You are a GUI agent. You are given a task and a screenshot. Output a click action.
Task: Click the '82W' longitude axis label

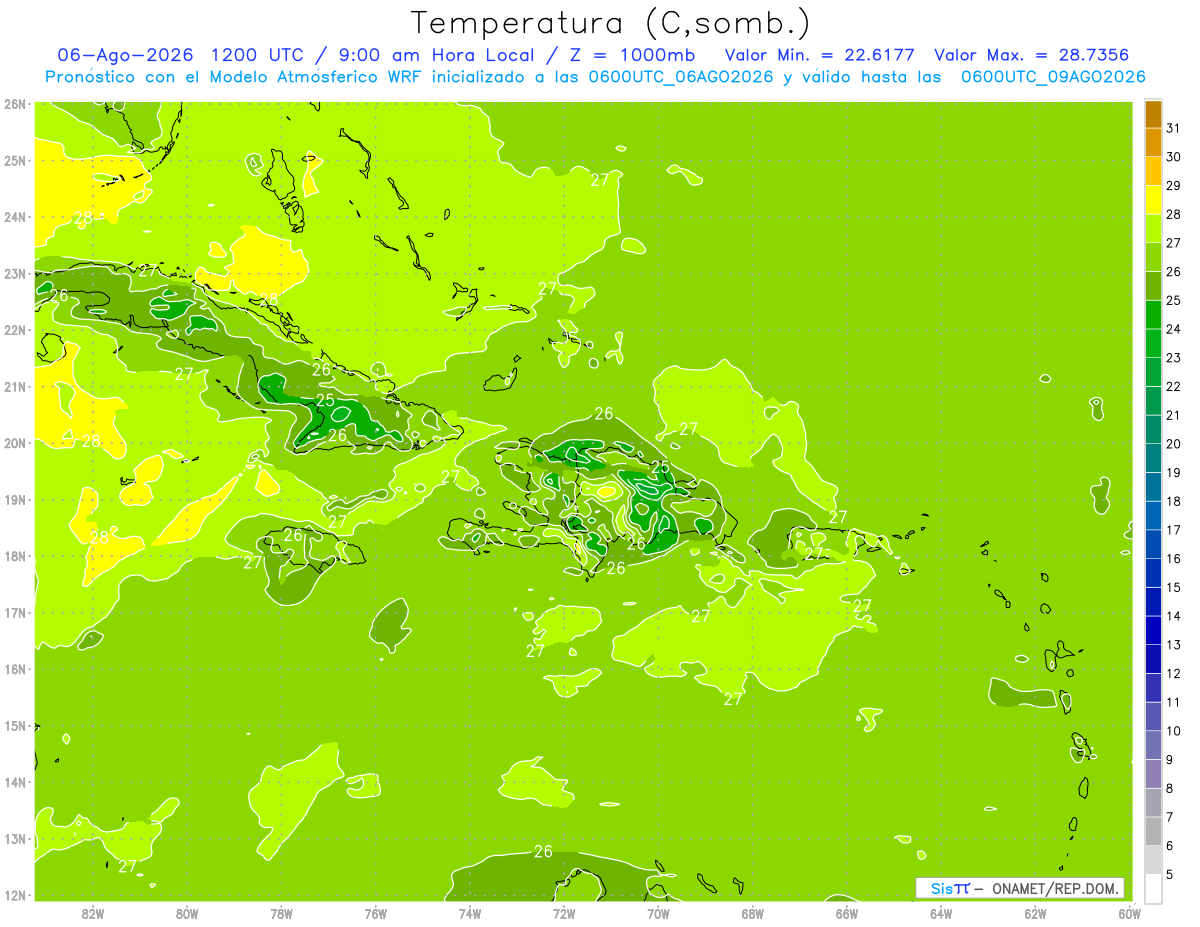coord(93,913)
